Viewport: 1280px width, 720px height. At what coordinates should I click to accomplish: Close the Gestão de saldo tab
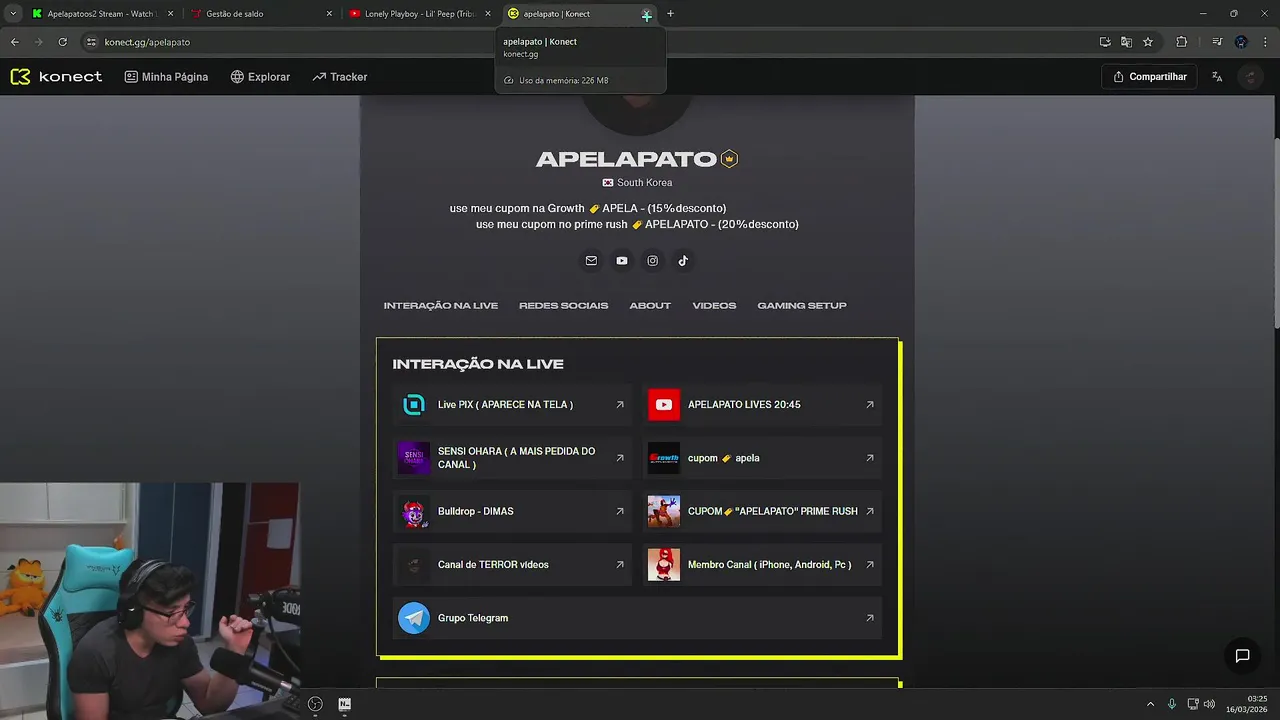pos(329,14)
